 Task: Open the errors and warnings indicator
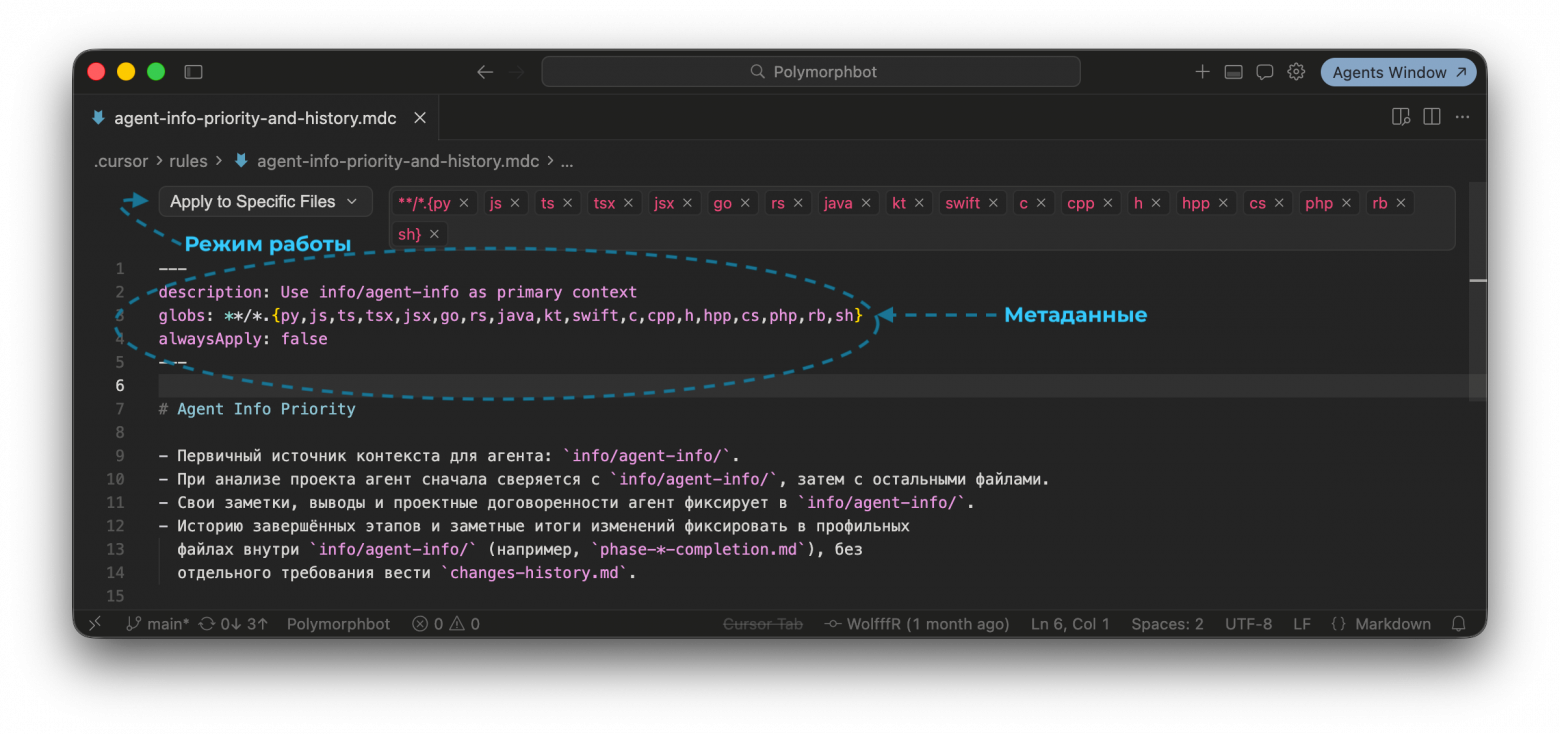point(446,624)
